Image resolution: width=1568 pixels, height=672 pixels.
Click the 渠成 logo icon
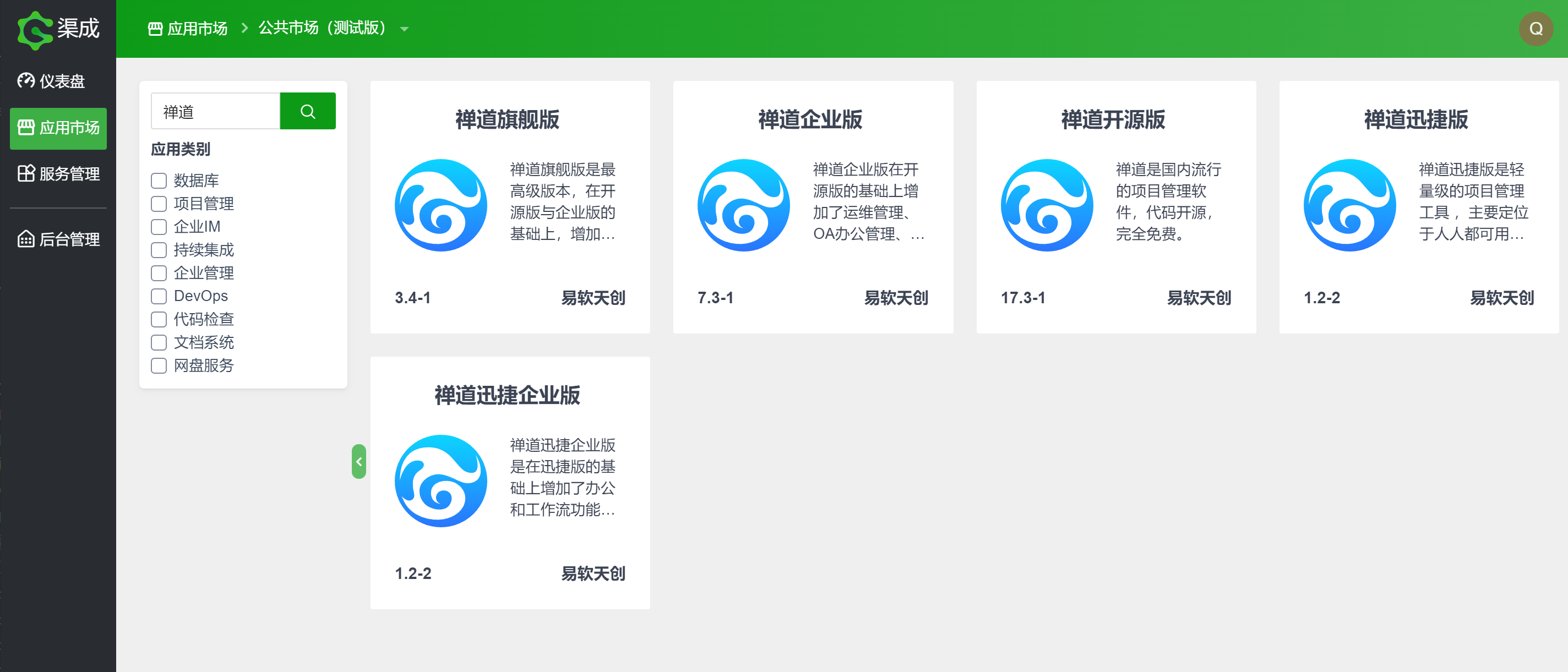pos(34,29)
